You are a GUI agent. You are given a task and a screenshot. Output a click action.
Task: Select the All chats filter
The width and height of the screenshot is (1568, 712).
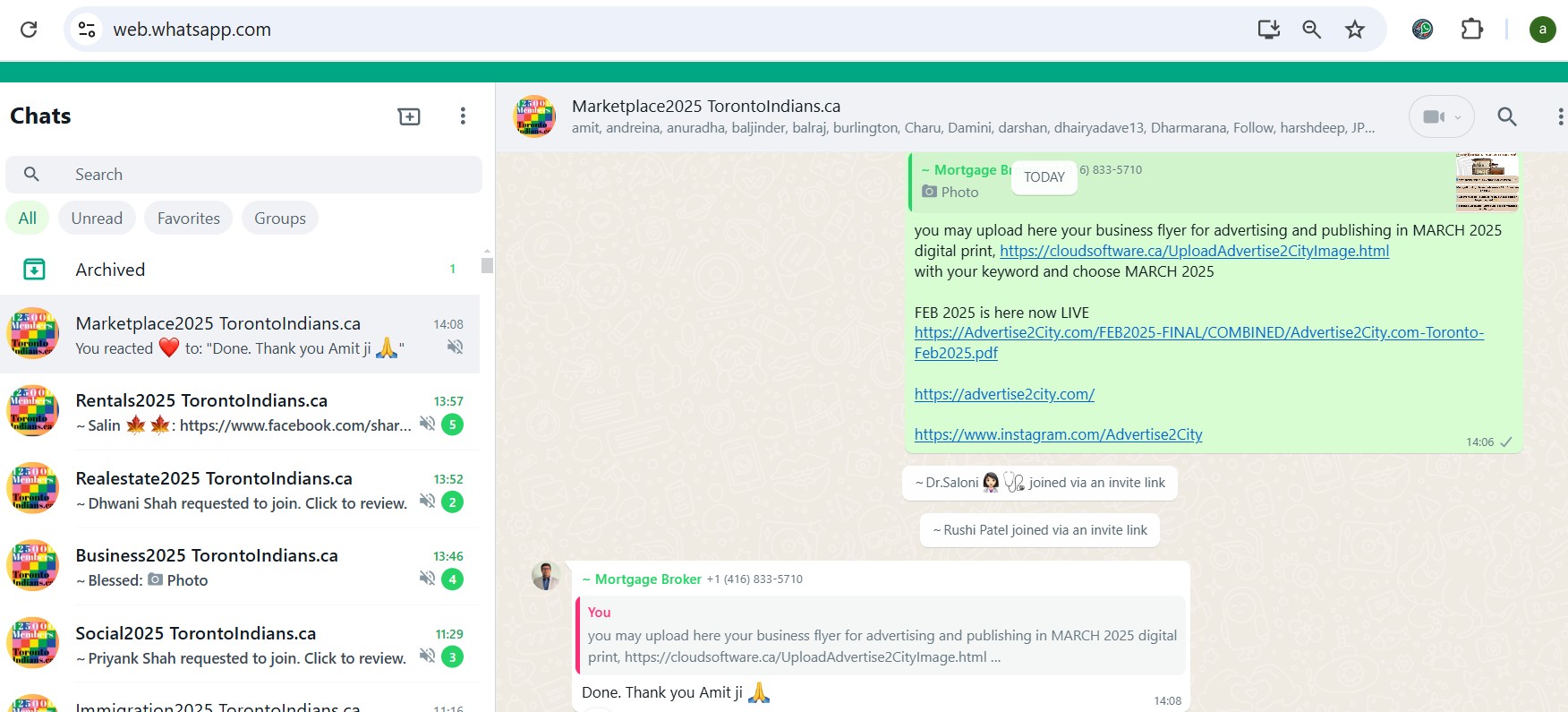(x=28, y=219)
